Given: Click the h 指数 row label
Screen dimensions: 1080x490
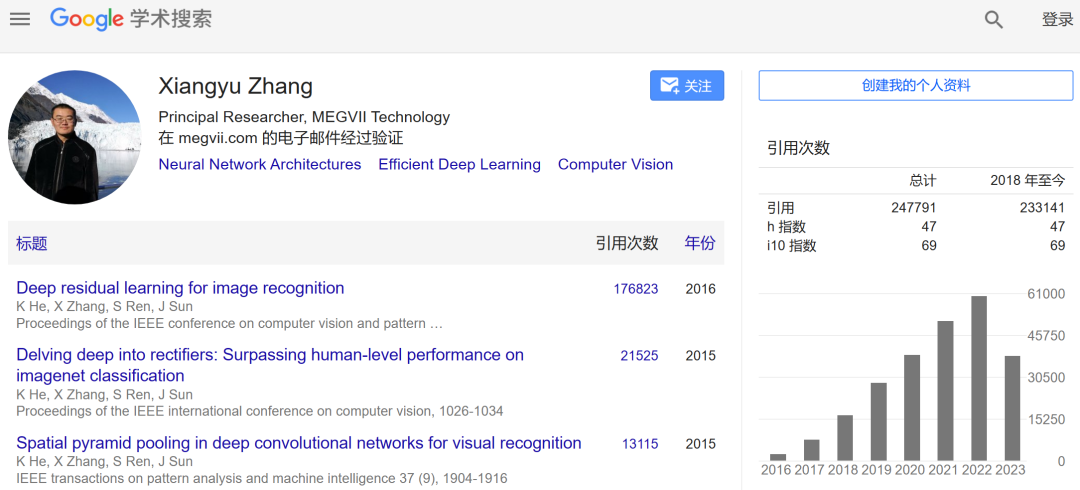Looking at the screenshot, I should click(x=786, y=227).
